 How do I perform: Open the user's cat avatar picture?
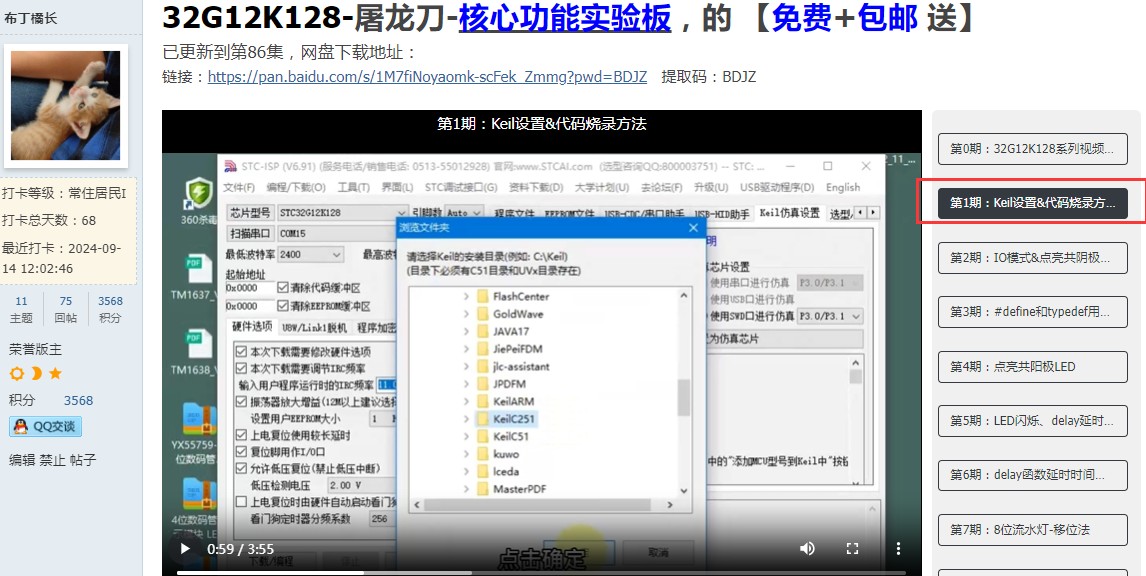[x=66, y=105]
